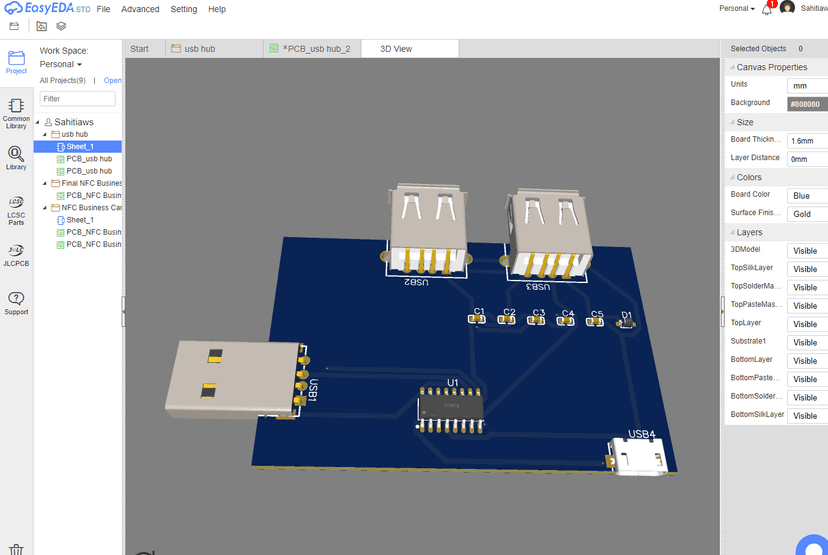Image resolution: width=828 pixels, height=555 pixels.
Task: Open the Library search icon
Action: [x=16, y=158]
